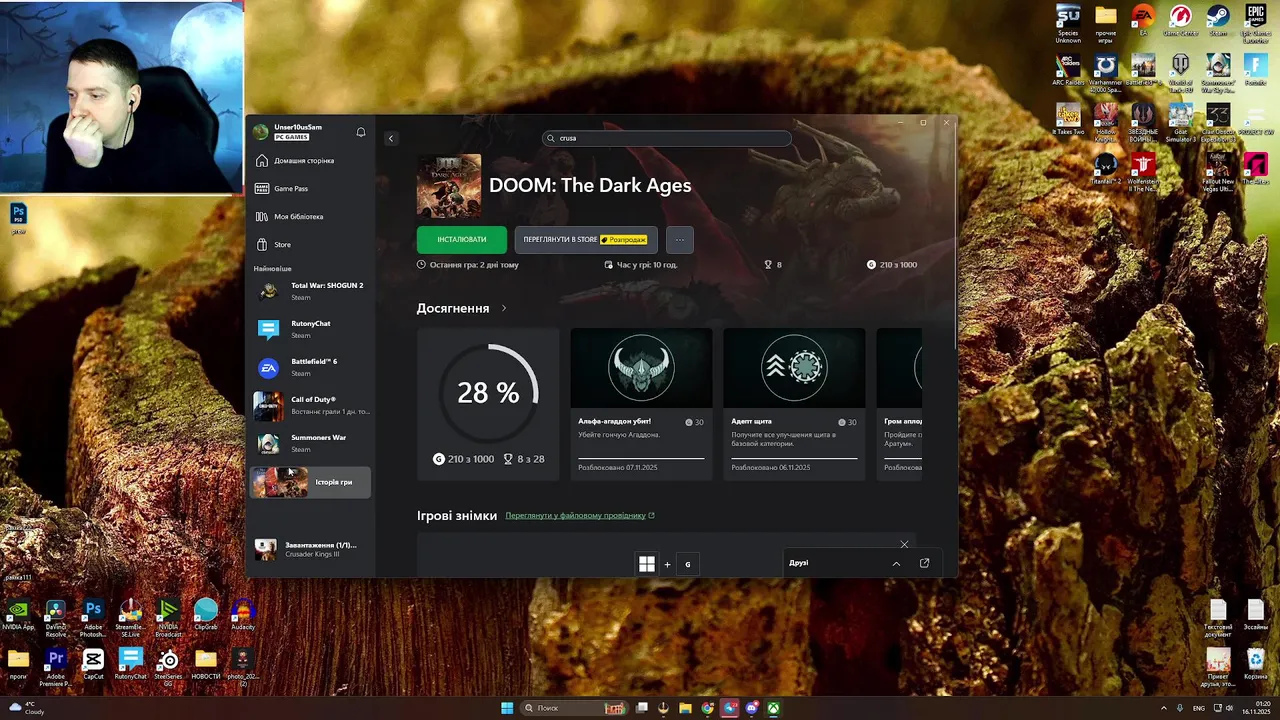This screenshot has height=720, width=1280.
Task: Open the Fortnite desktop shortcut
Action: [1255, 72]
